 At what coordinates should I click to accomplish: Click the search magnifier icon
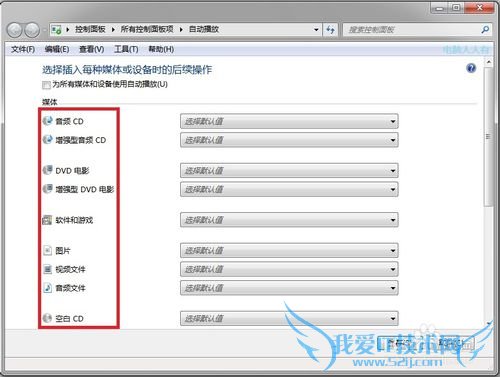[x=485, y=30]
